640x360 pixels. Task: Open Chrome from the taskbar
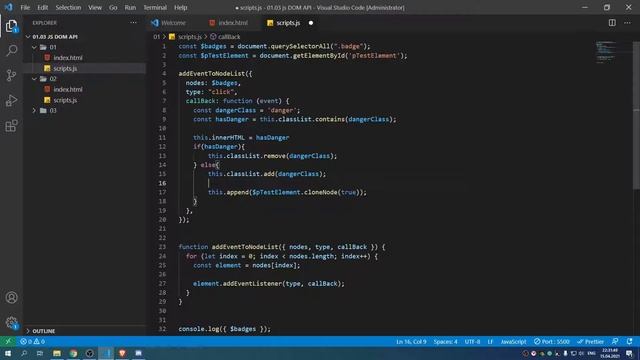(x=73, y=353)
